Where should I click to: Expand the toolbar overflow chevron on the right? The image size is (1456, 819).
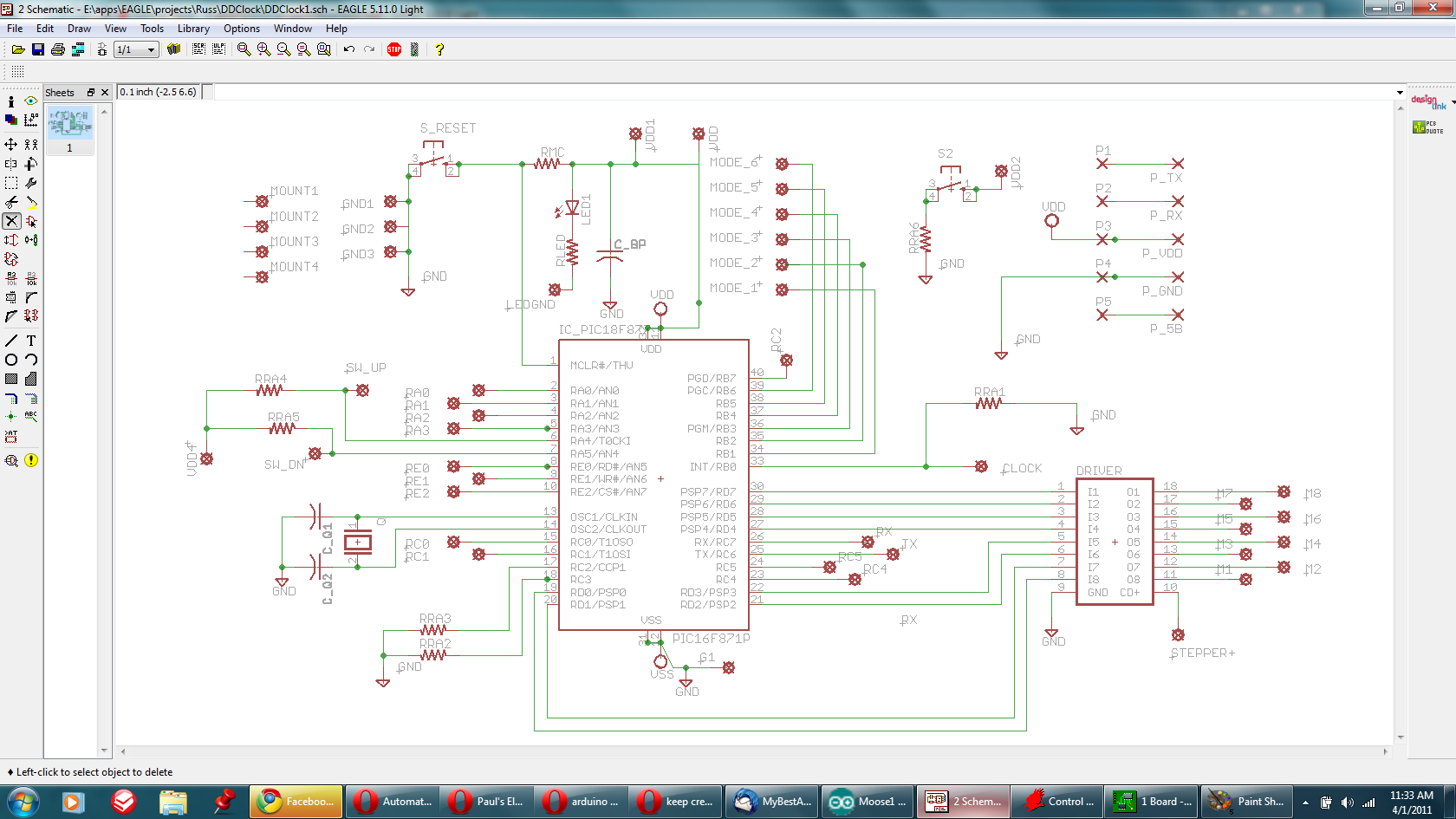tap(1398, 91)
